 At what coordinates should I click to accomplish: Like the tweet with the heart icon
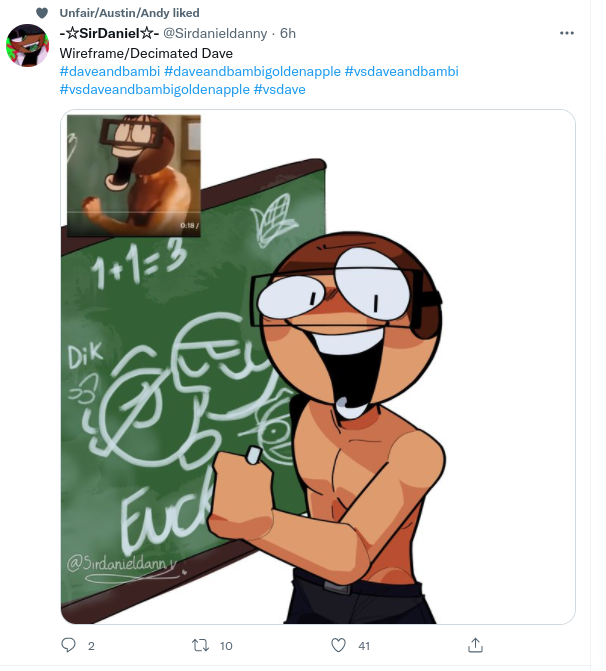point(339,645)
